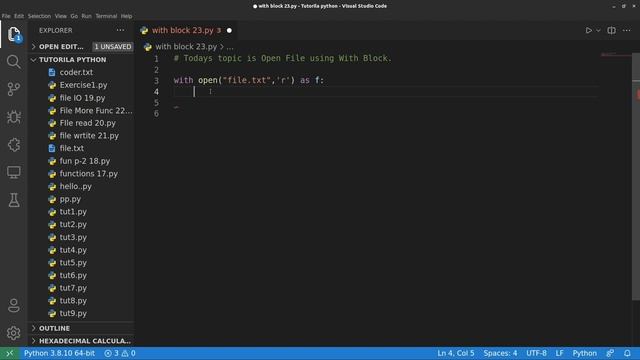Change encoding via UTF-8
Viewport: 640px width, 360px height.
pyautogui.click(x=536, y=353)
